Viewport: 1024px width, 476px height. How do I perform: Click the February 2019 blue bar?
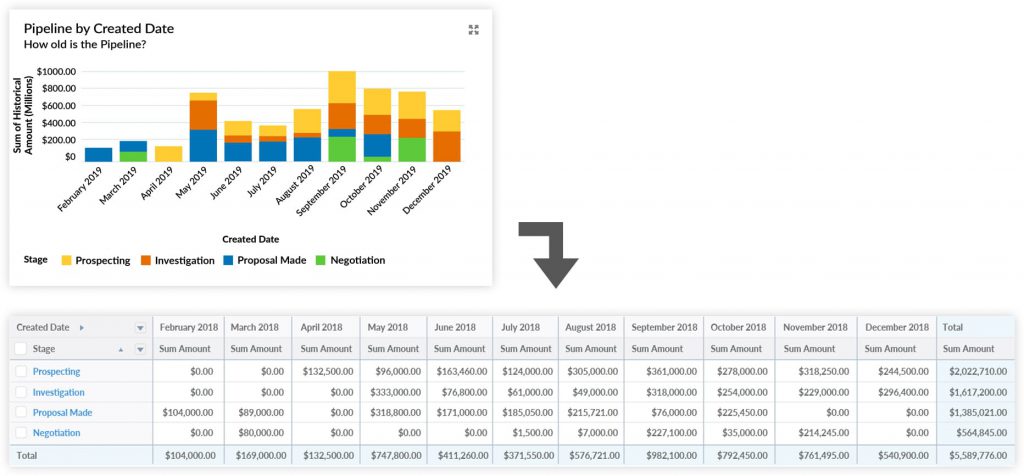click(x=98, y=154)
